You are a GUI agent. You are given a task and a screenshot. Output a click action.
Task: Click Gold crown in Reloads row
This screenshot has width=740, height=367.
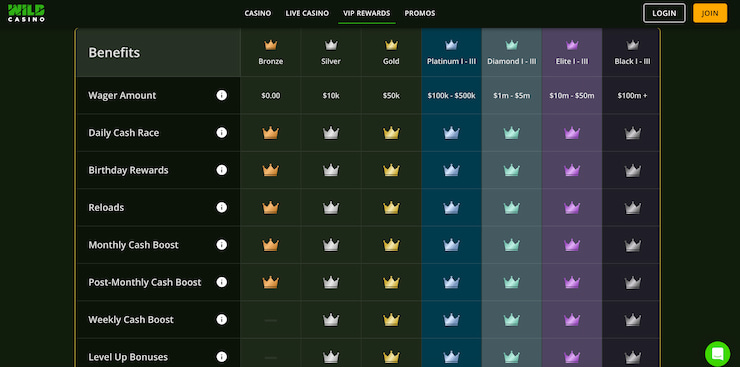pos(391,208)
